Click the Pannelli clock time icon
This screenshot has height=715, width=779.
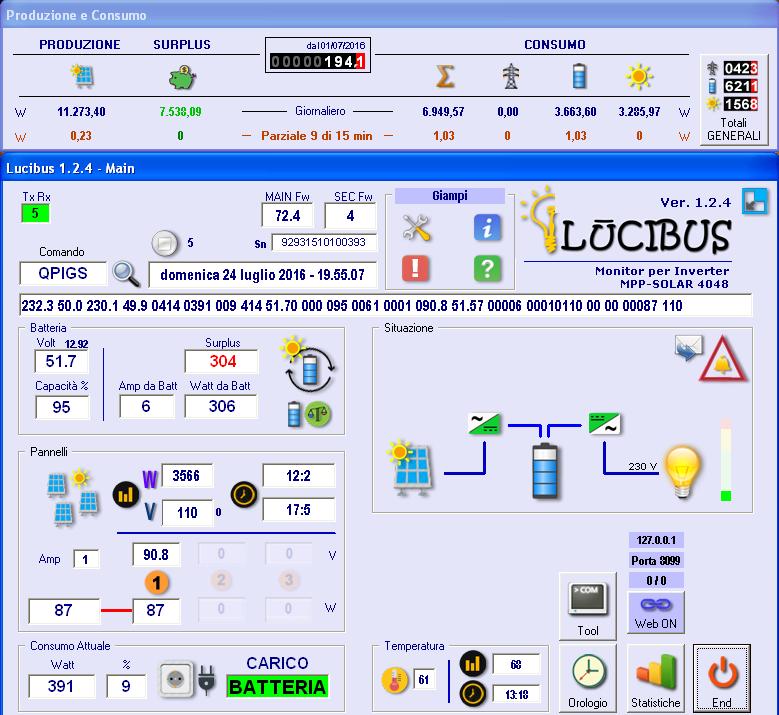[x=243, y=494]
